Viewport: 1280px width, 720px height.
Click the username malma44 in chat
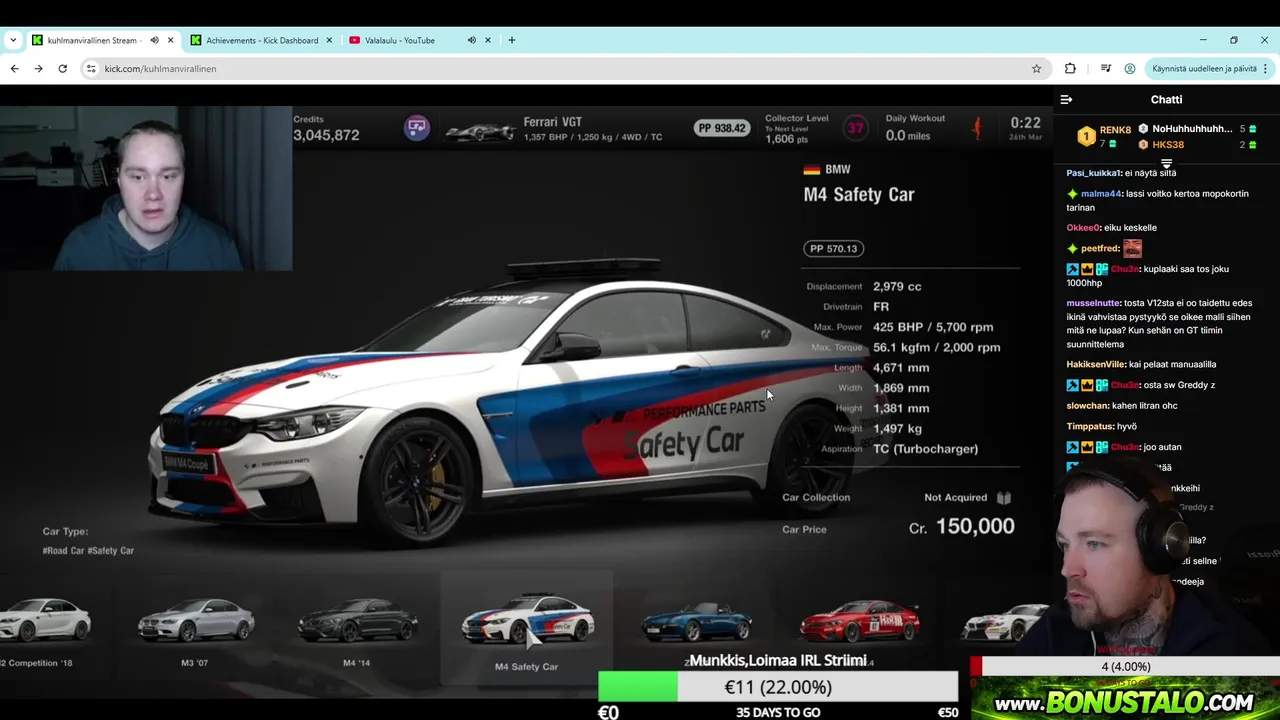(x=1101, y=194)
